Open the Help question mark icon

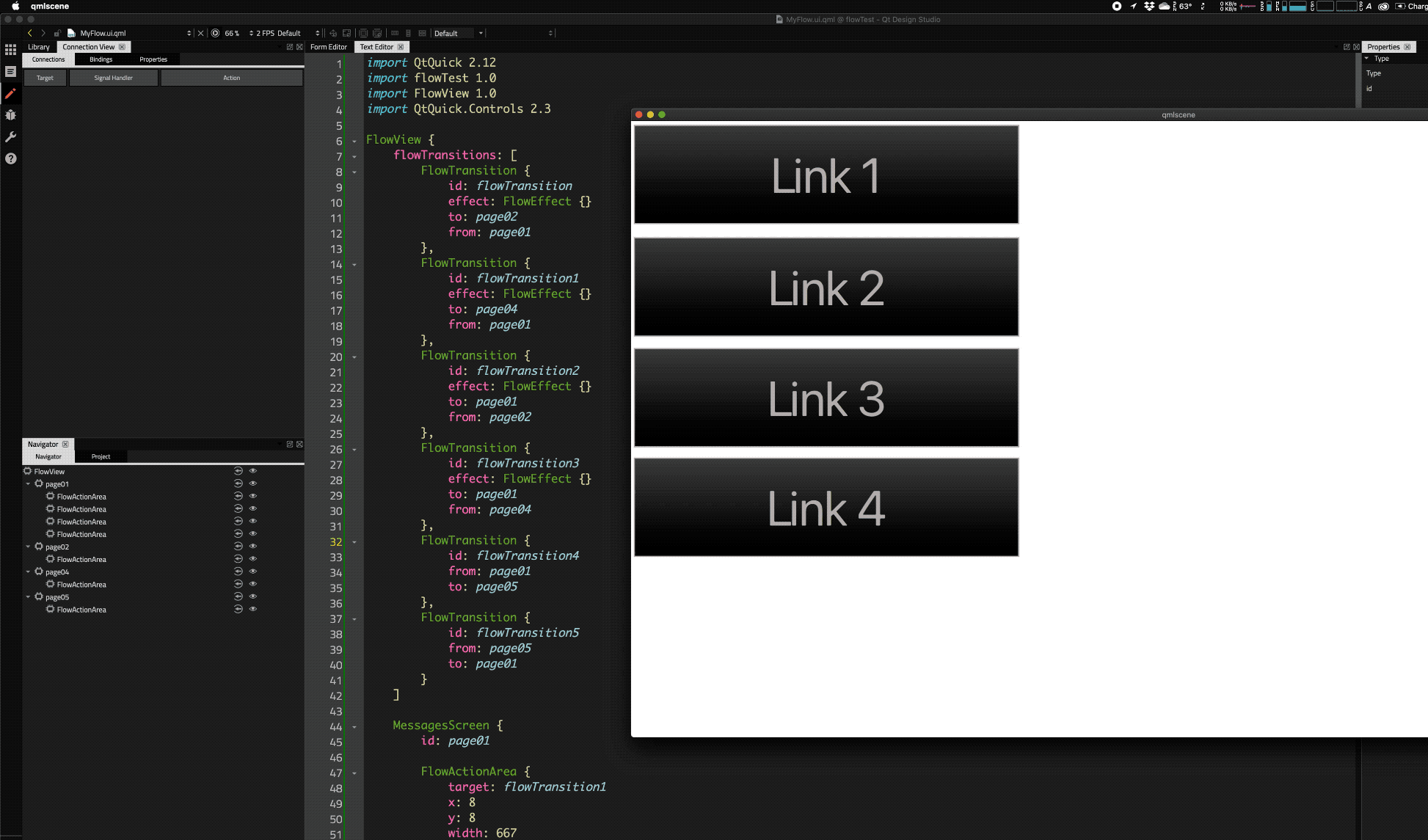10,158
